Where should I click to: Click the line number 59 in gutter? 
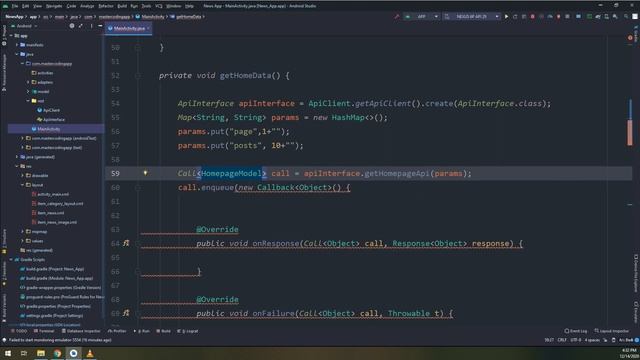(x=116, y=173)
